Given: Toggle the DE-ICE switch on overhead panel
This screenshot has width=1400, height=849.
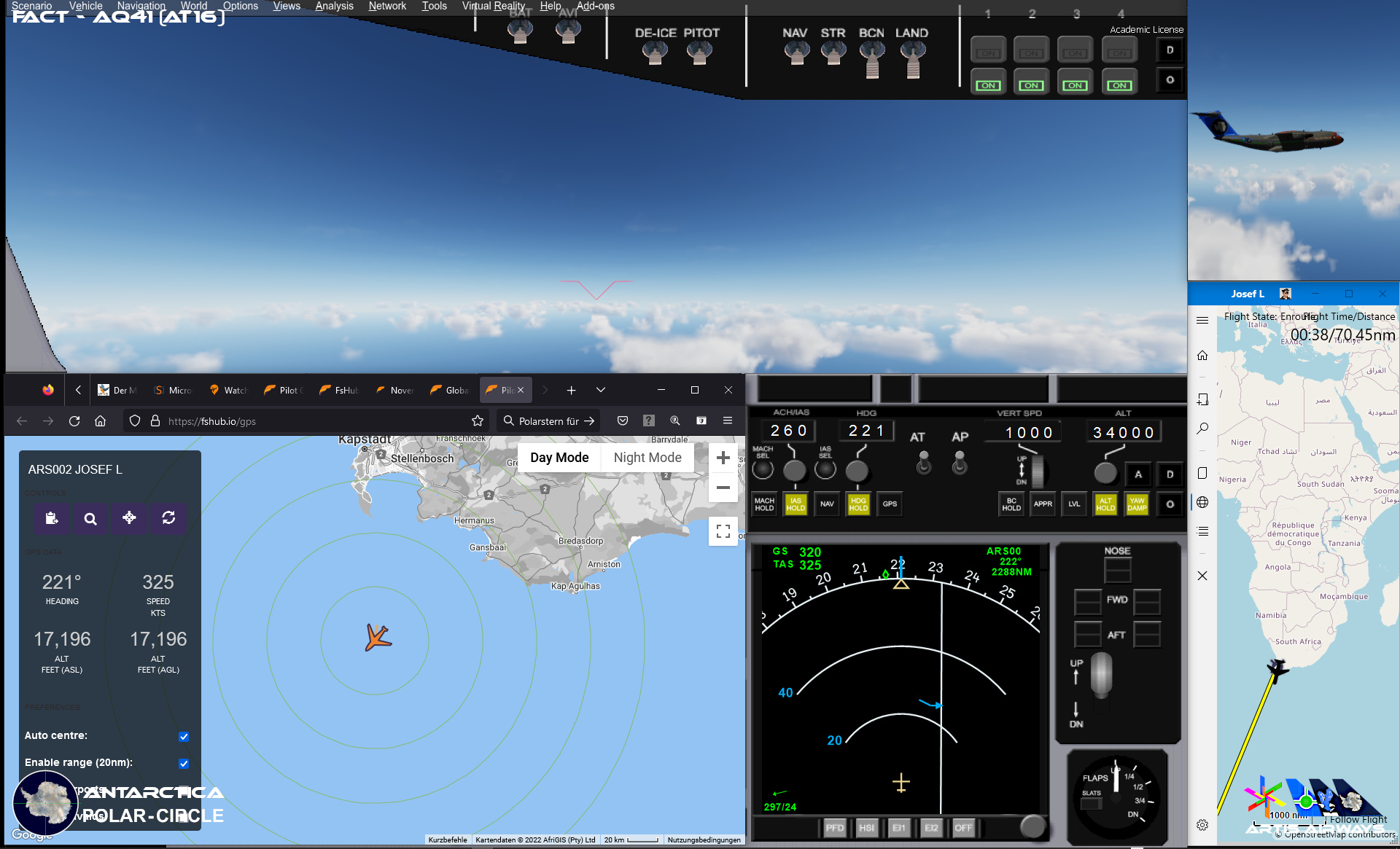Looking at the screenshot, I should tap(655, 53).
